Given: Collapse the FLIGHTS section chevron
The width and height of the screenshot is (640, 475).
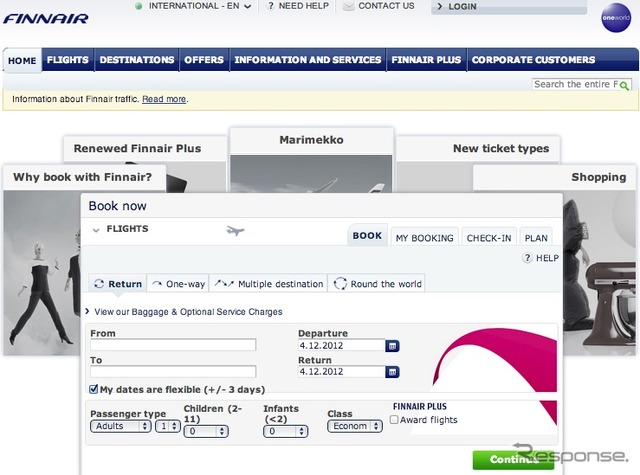Looking at the screenshot, I should pyautogui.click(x=96, y=230).
